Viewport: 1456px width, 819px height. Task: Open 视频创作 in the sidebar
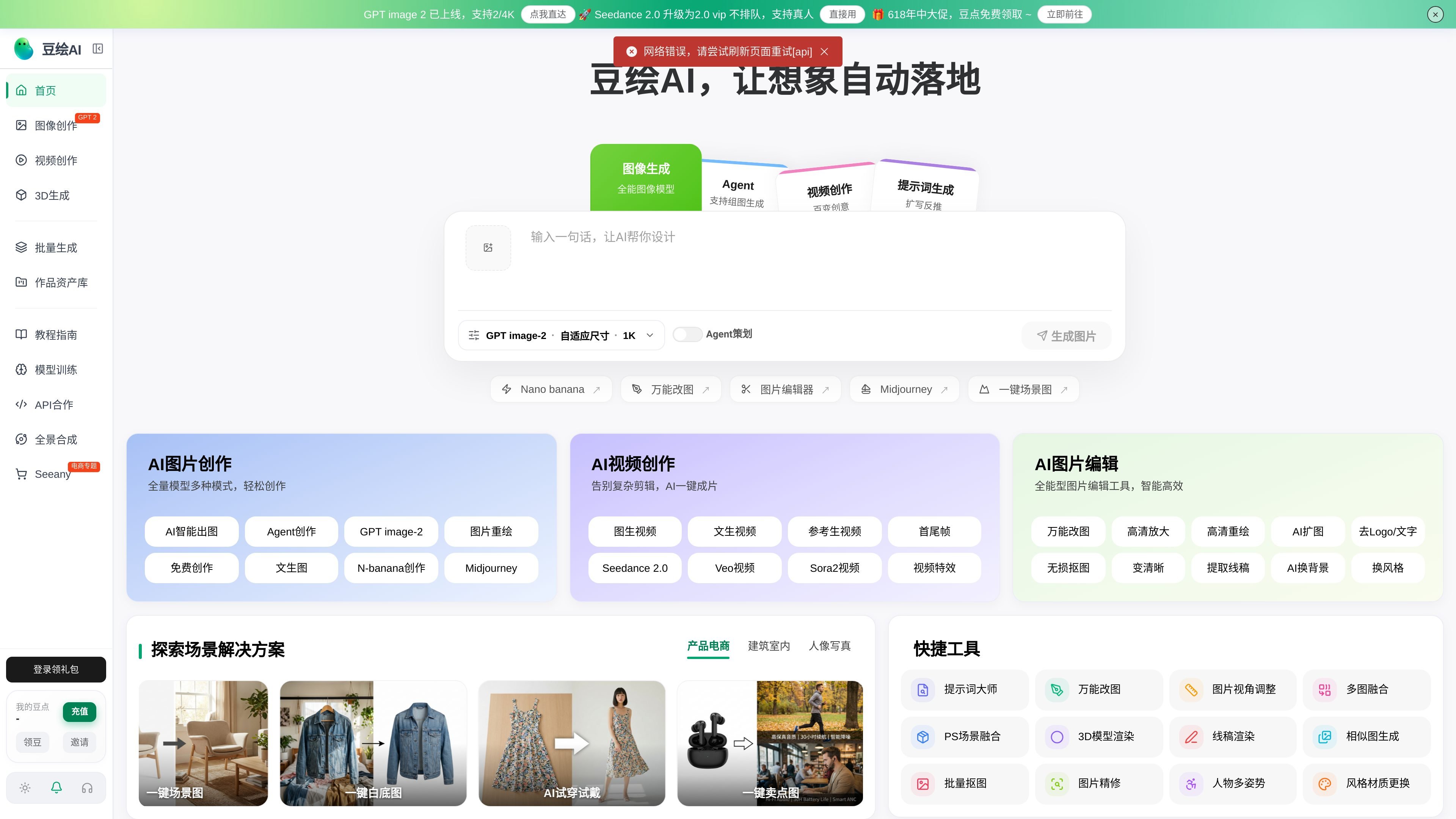[x=56, y=160]
